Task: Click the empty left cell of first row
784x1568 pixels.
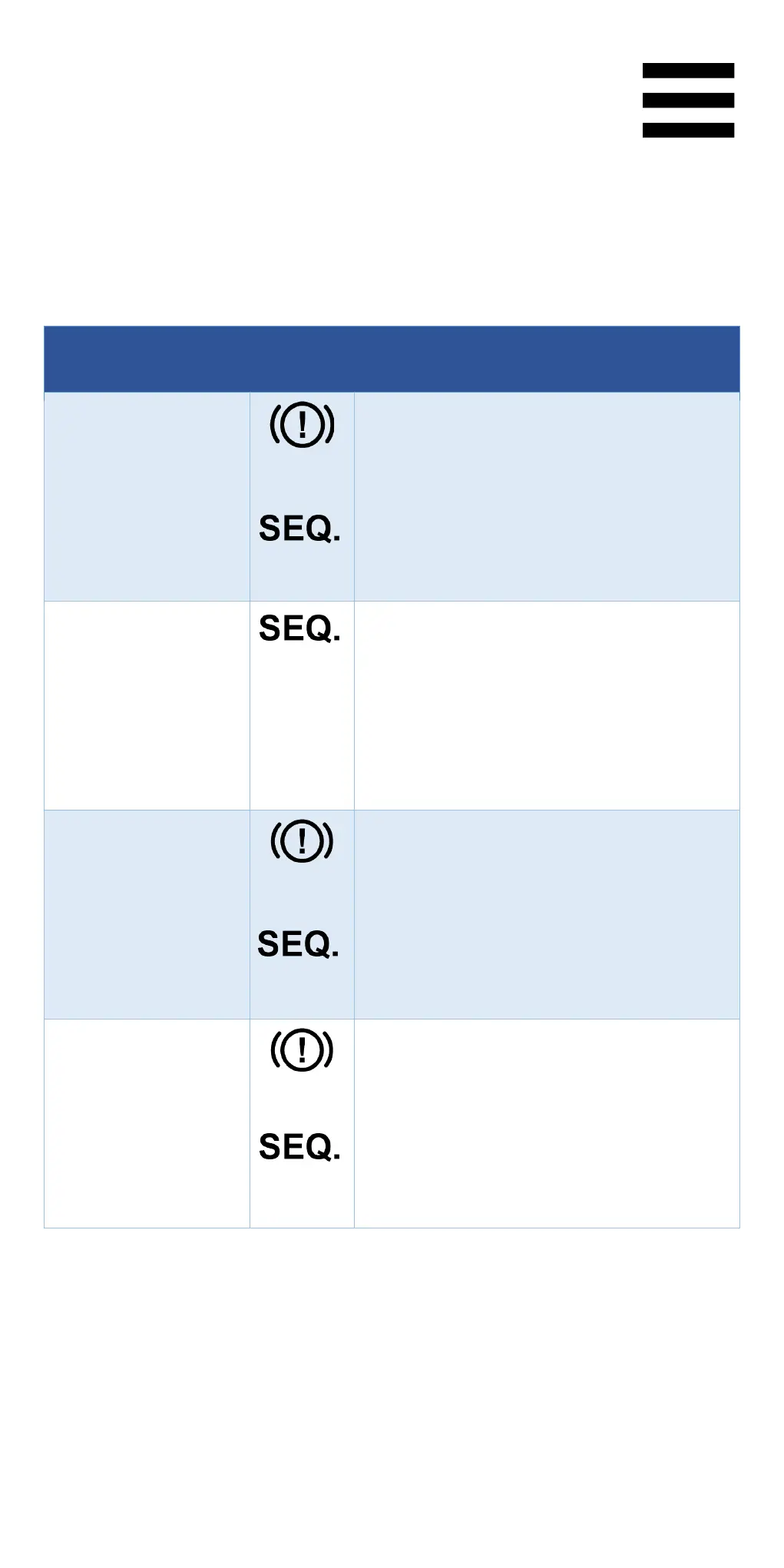Action: point(147,497)
